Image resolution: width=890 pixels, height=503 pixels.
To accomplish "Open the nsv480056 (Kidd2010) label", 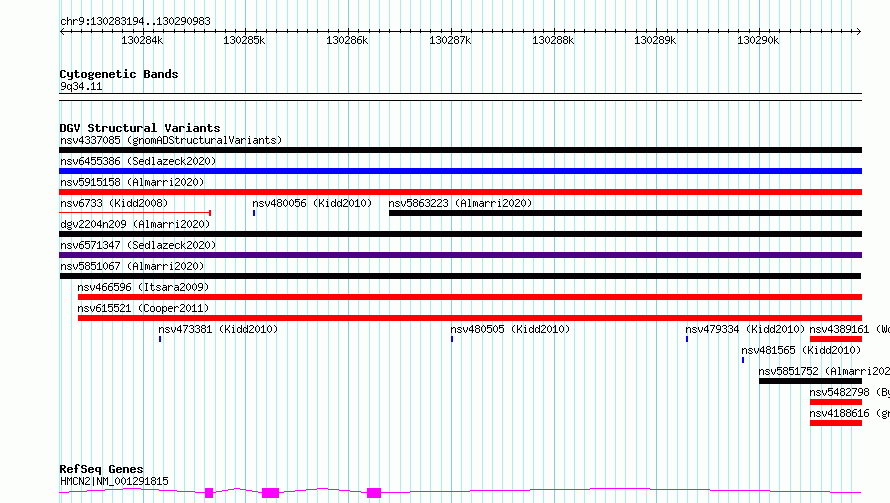I will [312, 203].
